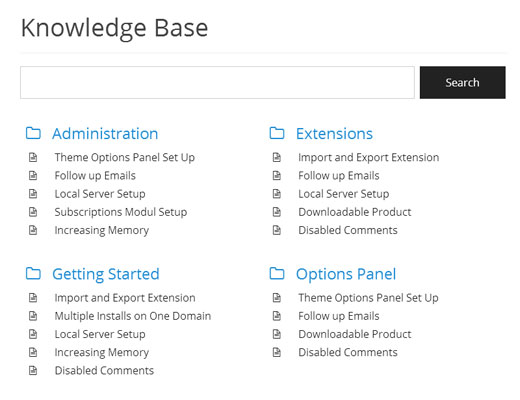Click the folder icon beside Administration
The height and width of the screenshot is (400, 520).
[x=33, y=133]
